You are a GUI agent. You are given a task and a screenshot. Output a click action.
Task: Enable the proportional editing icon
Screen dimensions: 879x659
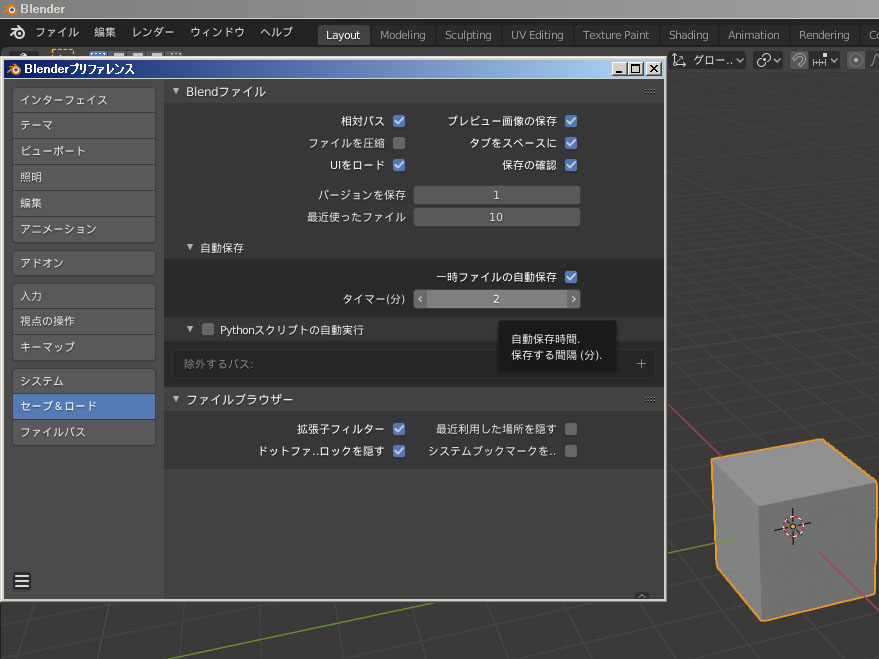coord(857,60)
